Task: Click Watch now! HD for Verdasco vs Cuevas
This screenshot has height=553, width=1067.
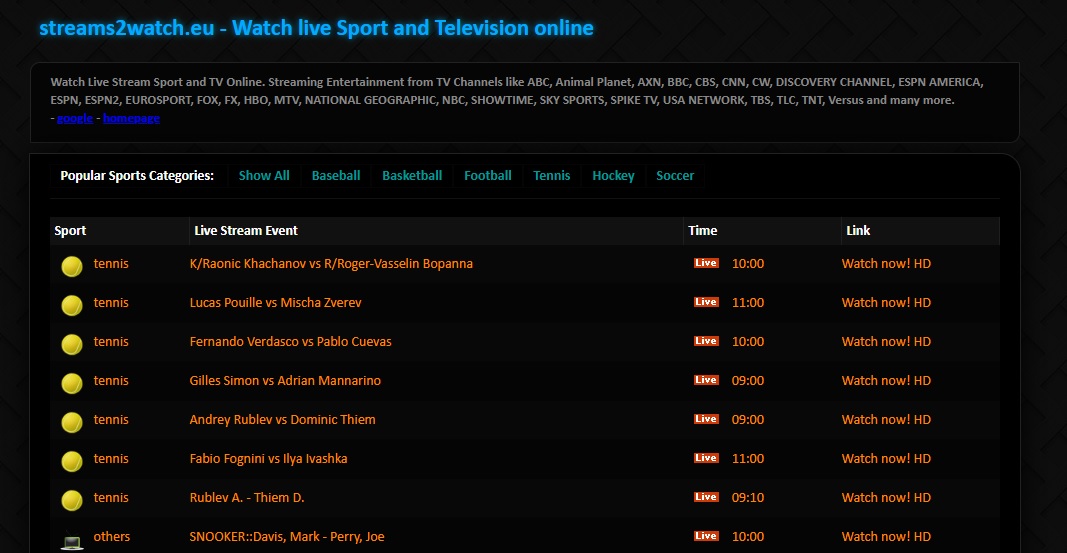Action: [x=886, y=341]
